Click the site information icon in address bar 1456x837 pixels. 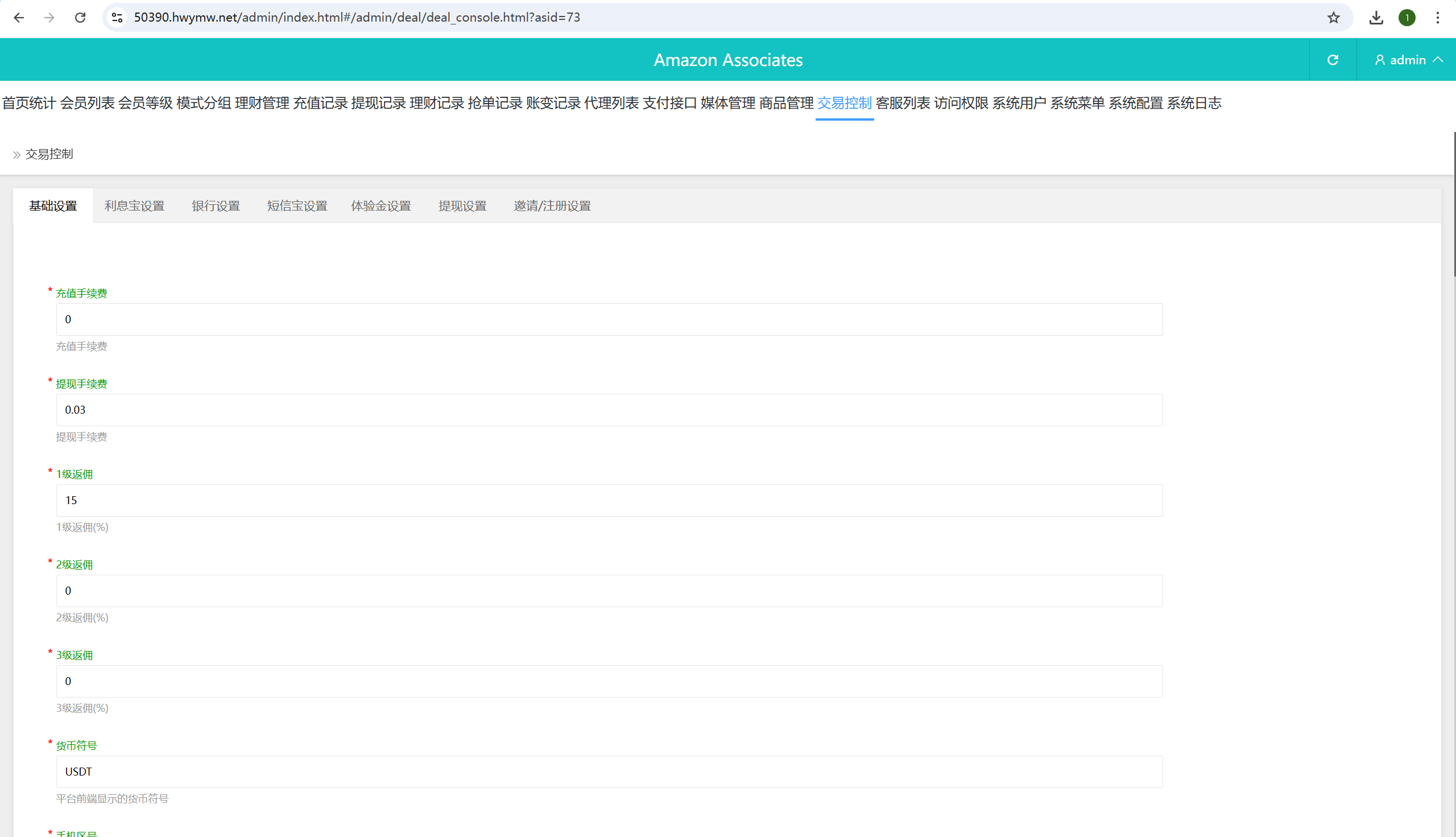pyautogui.click(x=117, y=17)
